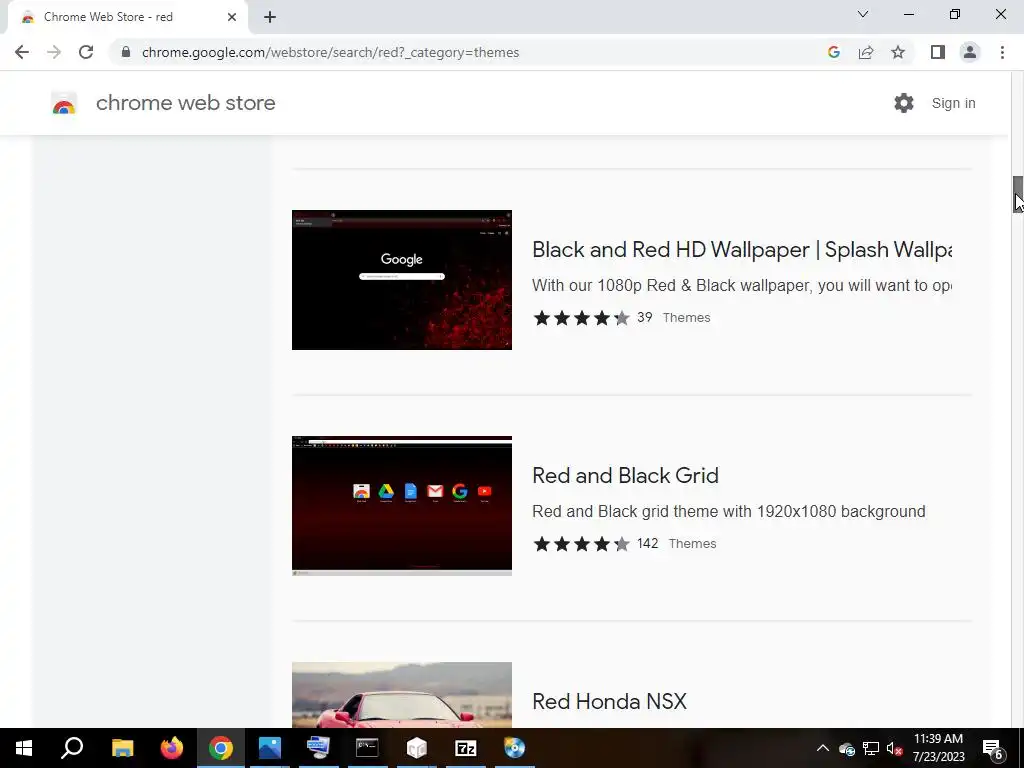Launch Firefox from taskbar
Image resolution: width=1024 pixels, height=768 pixels.
pos(172,748)
